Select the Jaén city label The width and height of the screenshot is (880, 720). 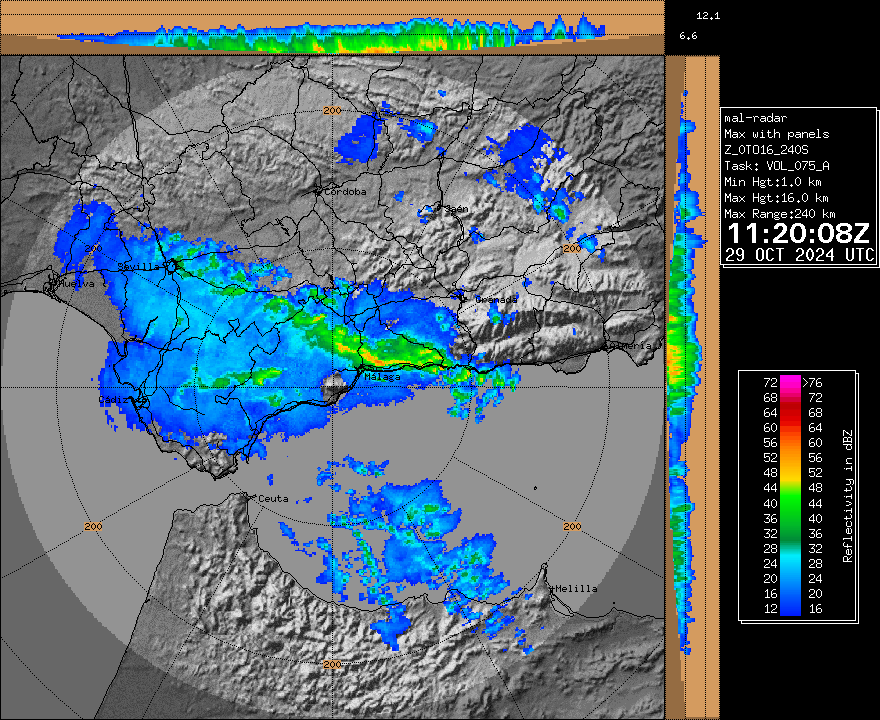[x=456, y=209]
